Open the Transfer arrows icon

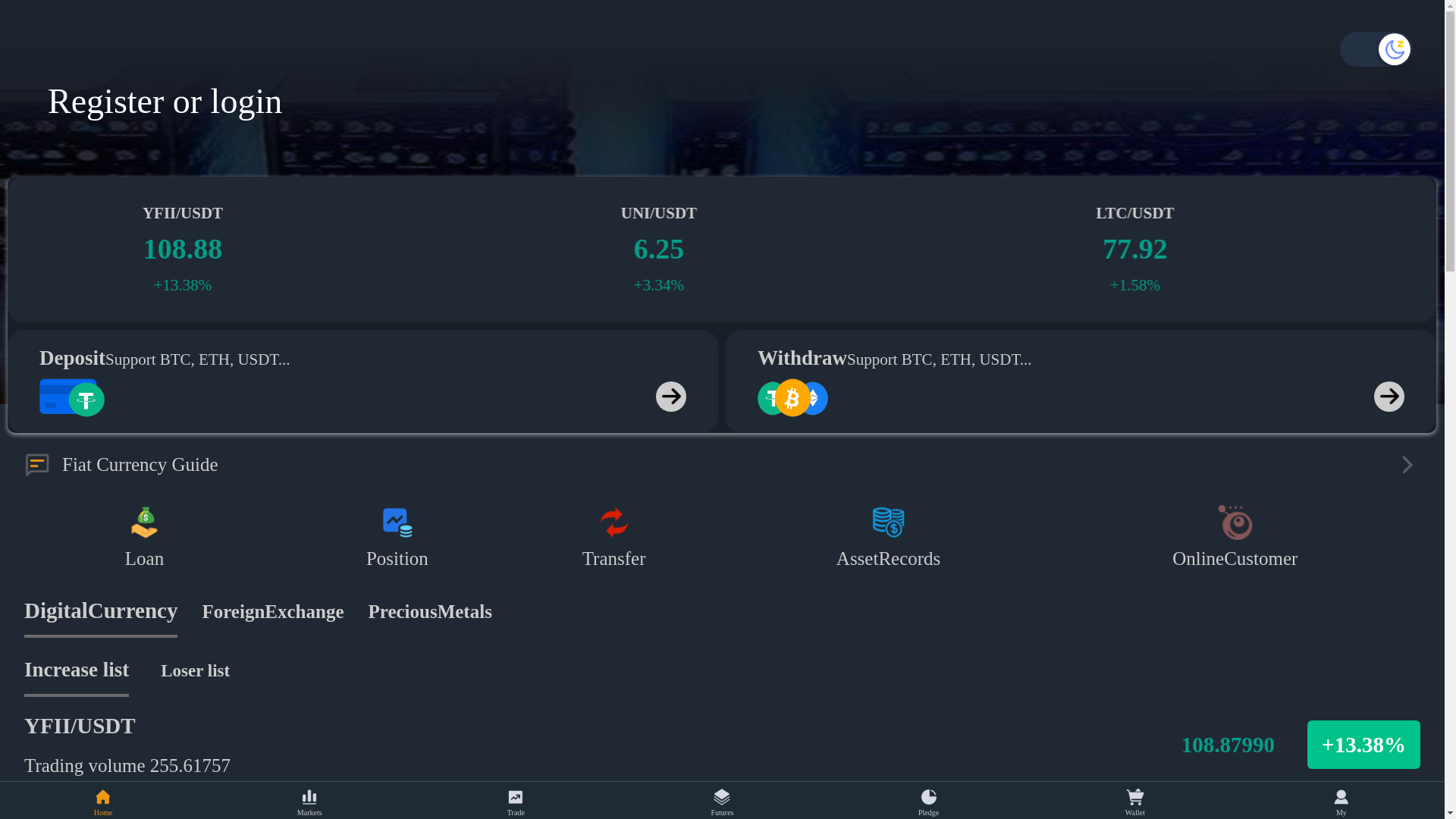pos(614,522)
